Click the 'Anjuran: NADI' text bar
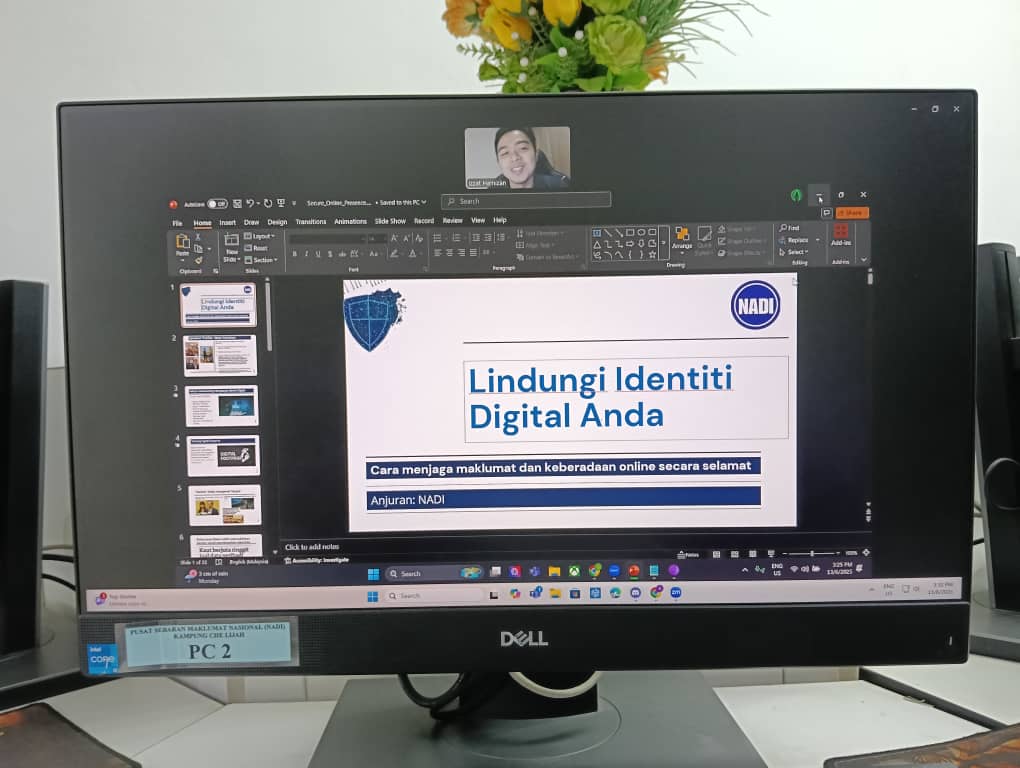1020x768 pixels. pos(563,499)
